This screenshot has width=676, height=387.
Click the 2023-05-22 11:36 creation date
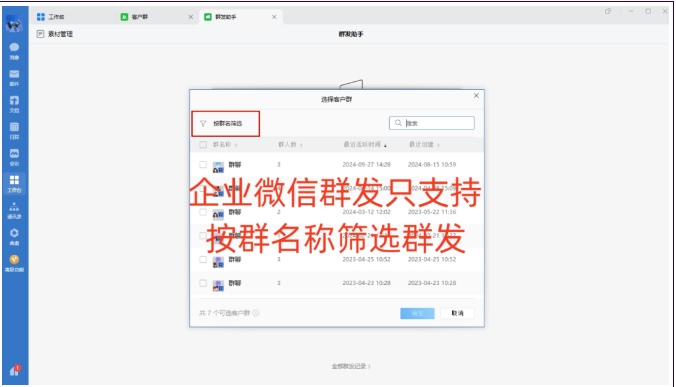[432, 212]
